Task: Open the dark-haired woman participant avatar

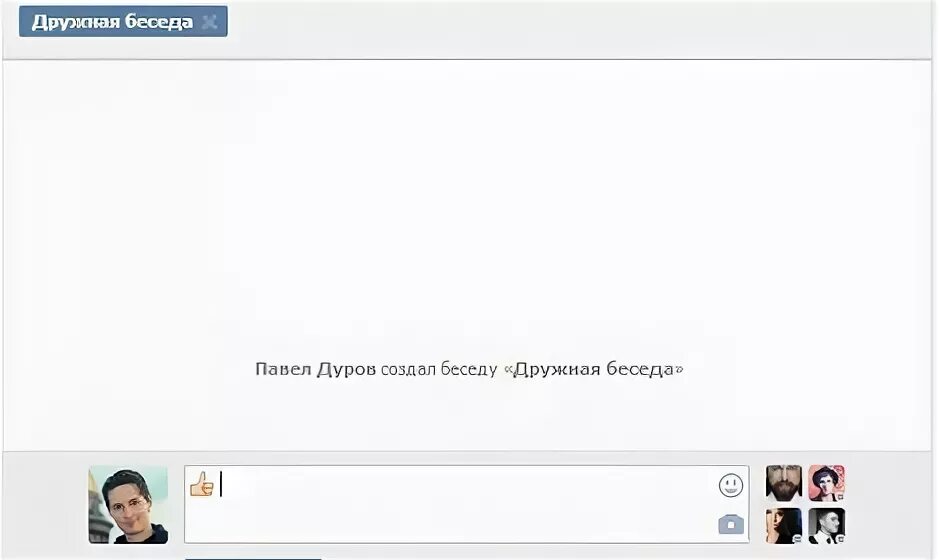Action: coord(784,526)
